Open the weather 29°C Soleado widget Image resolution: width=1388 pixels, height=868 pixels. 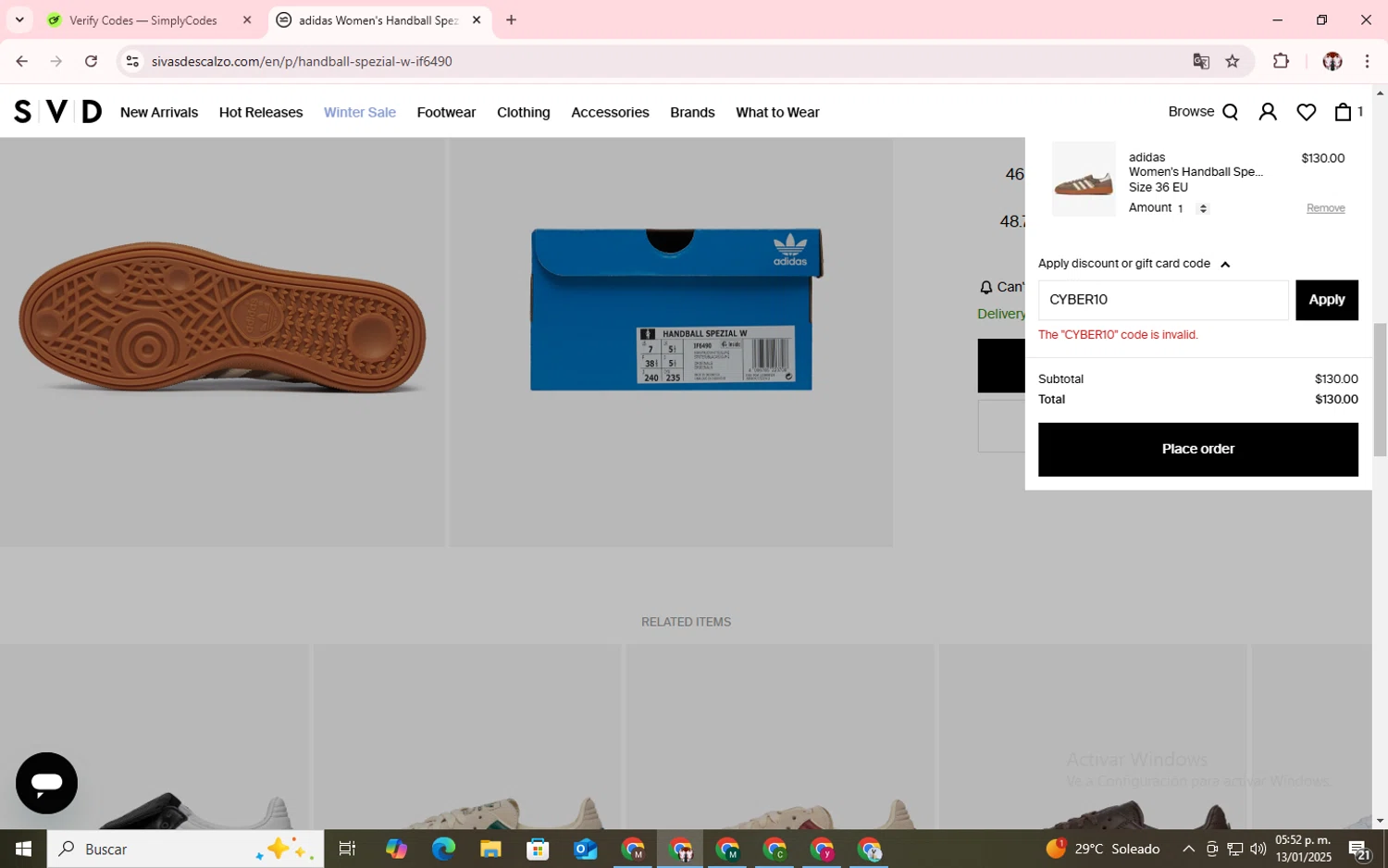click(1103, 849)
